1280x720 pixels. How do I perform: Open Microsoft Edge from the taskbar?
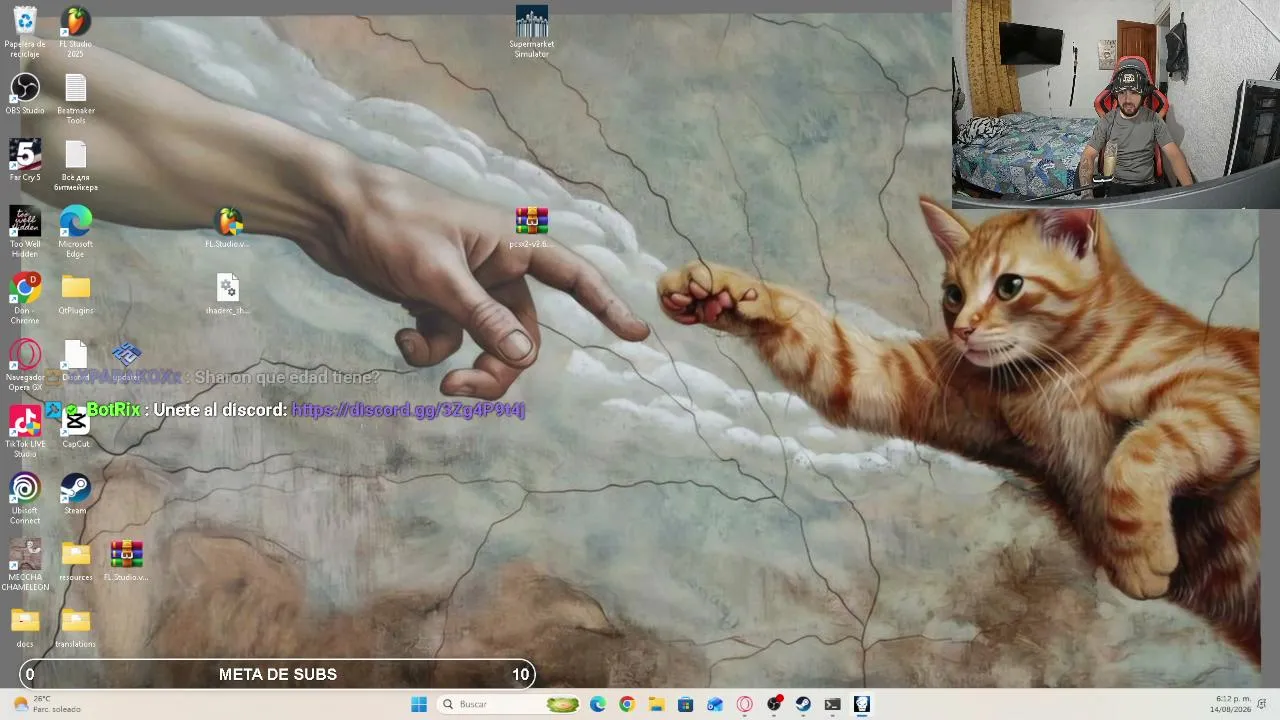click(x=598, y=704)
